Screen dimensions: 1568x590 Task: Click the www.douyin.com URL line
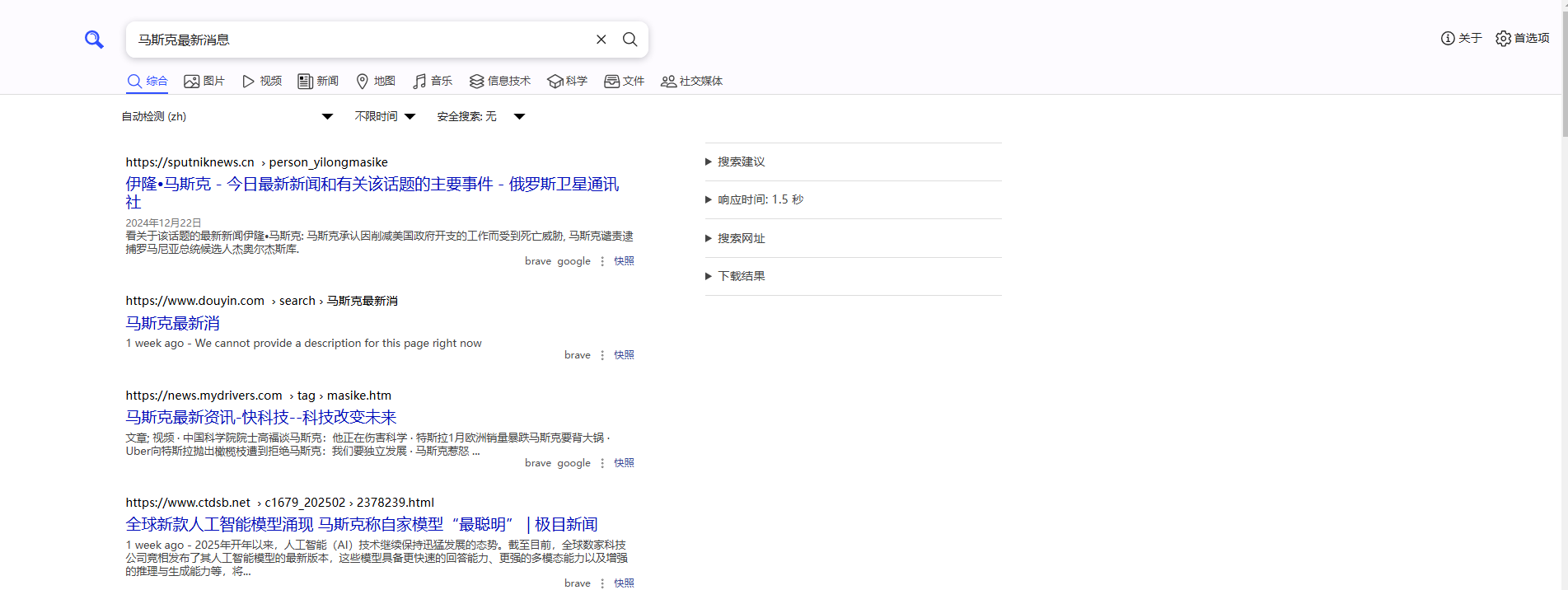pos(261,301)
